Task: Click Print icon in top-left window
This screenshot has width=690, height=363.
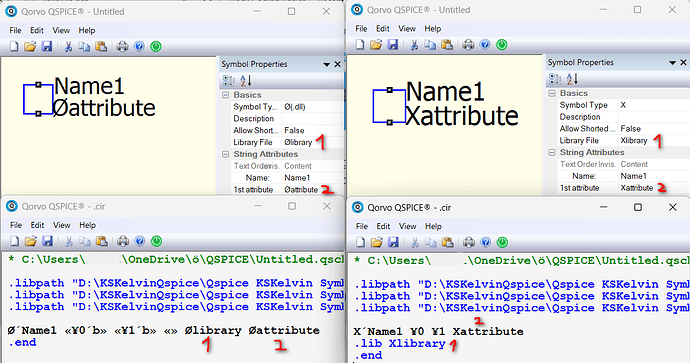Action: 122,46
